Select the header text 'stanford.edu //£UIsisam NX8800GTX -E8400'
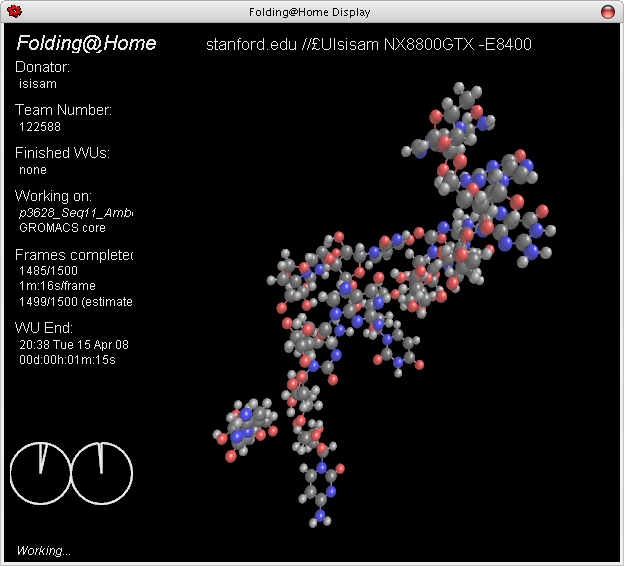The image size is (624, 566). coord(369,44)
